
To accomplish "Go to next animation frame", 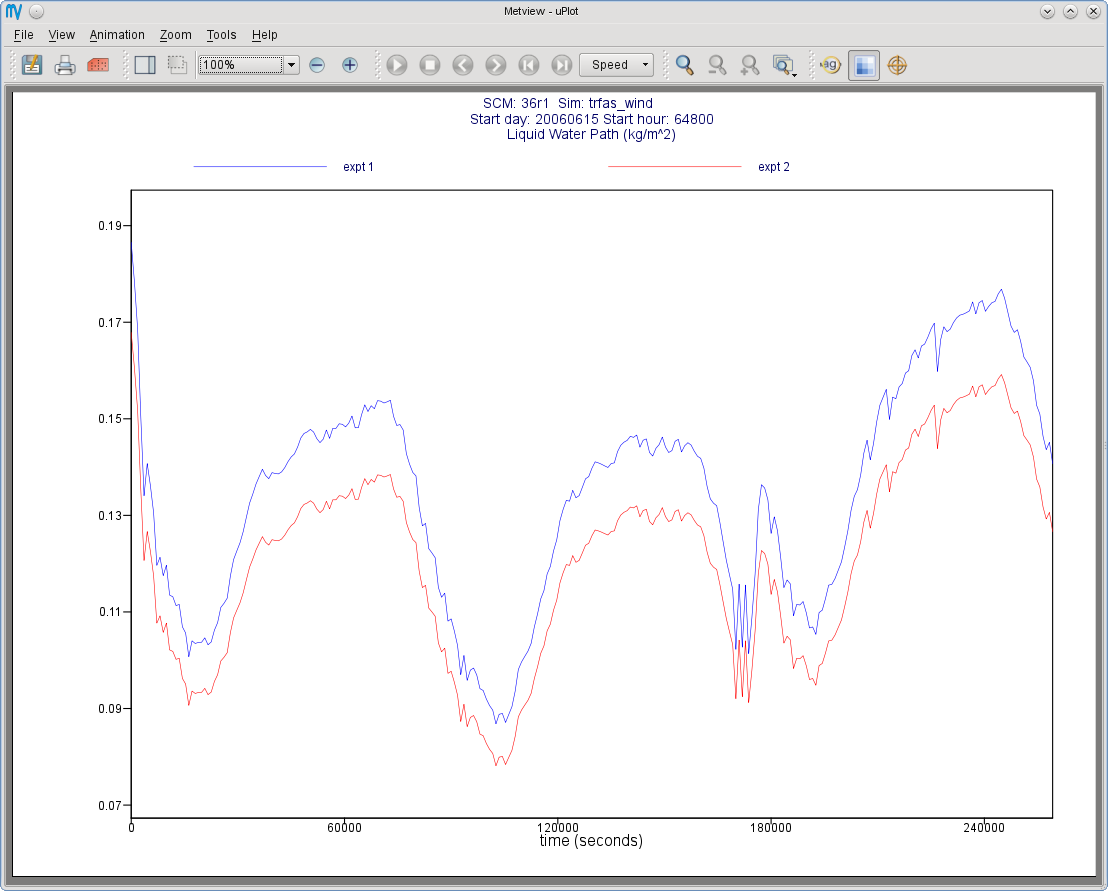I will (495, 65).
